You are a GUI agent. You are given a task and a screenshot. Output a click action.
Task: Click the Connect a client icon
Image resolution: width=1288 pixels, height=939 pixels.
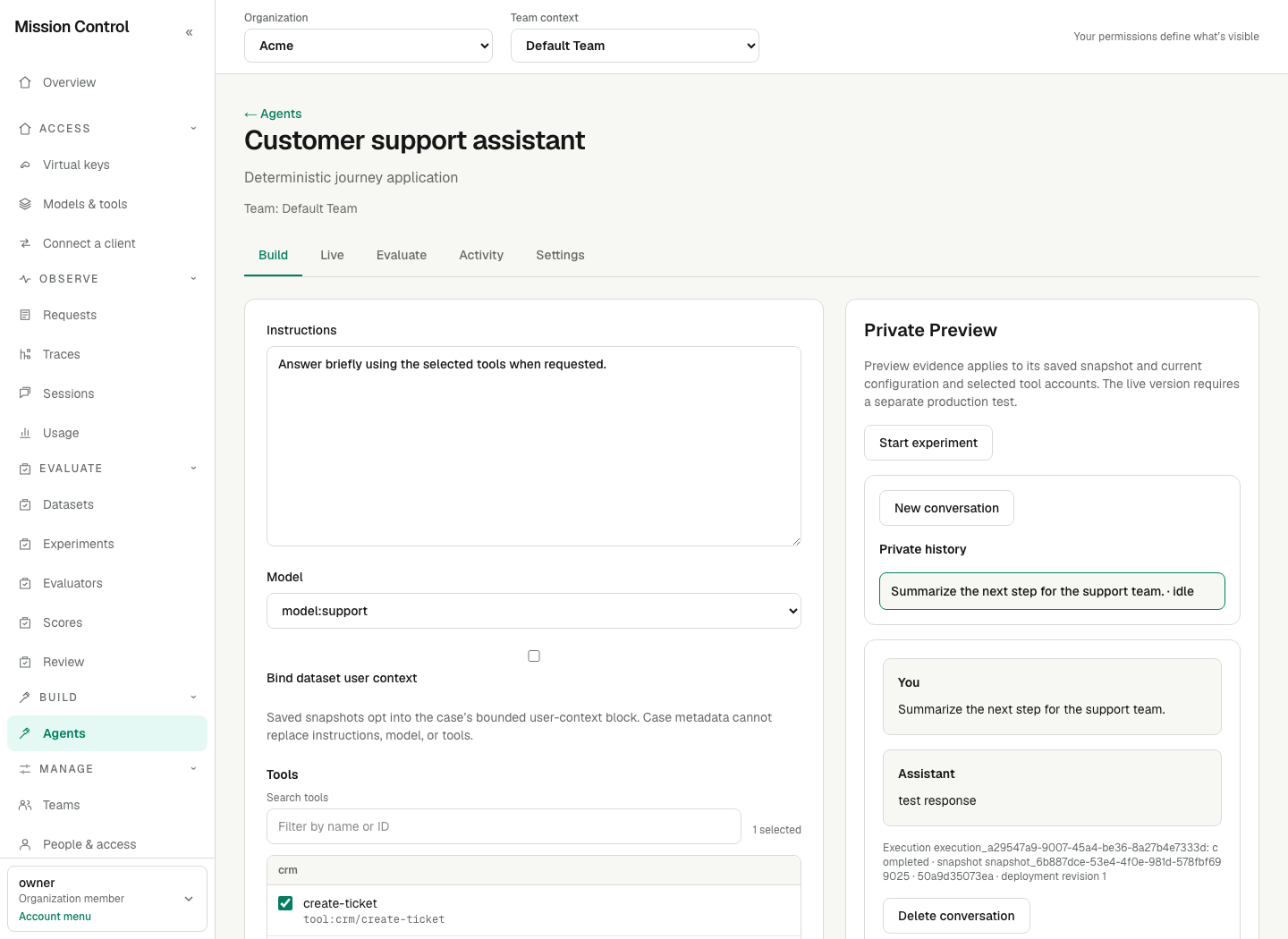(25, 243)
